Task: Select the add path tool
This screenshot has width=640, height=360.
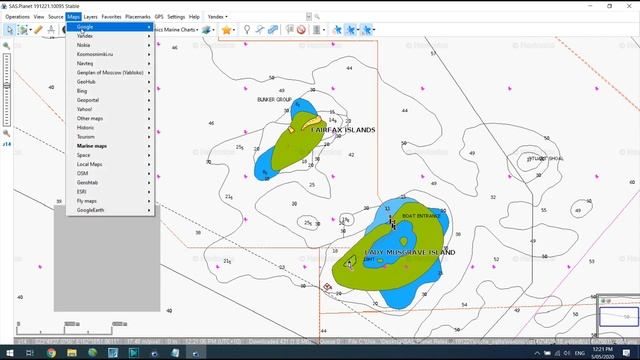Action: (x=260, y=29)
